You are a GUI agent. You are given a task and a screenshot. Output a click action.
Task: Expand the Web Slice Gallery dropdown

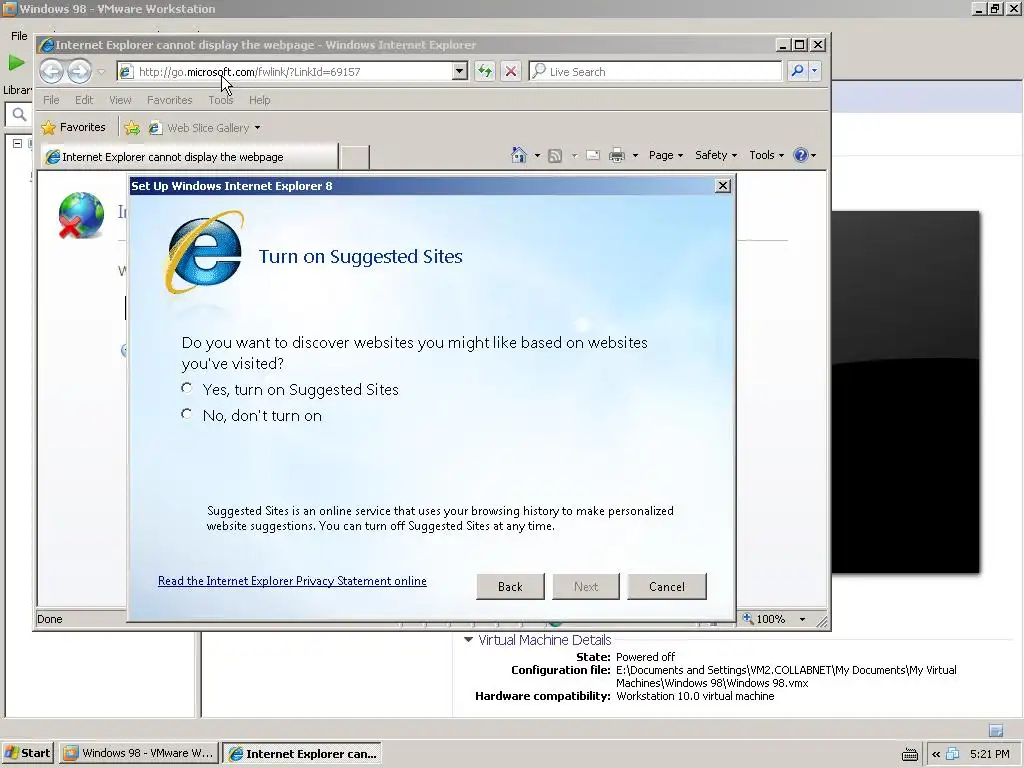(257, 128)
